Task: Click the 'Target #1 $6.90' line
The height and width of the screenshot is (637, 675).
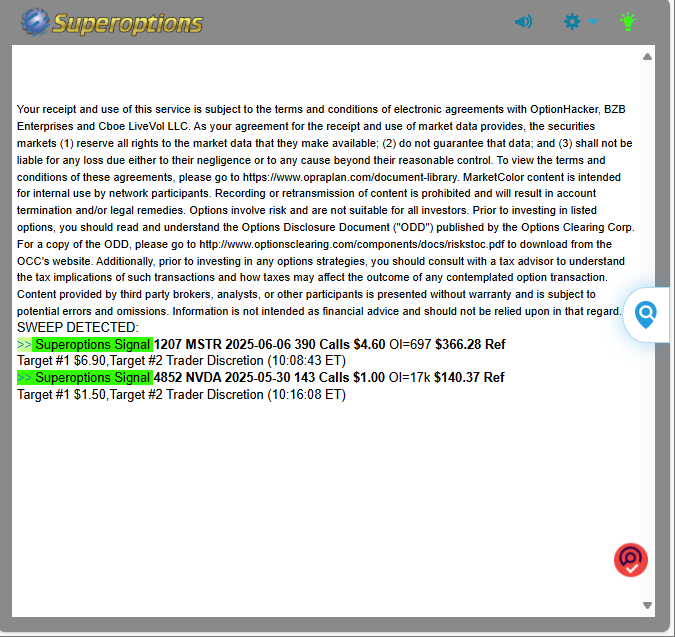Action: (61, 361)
